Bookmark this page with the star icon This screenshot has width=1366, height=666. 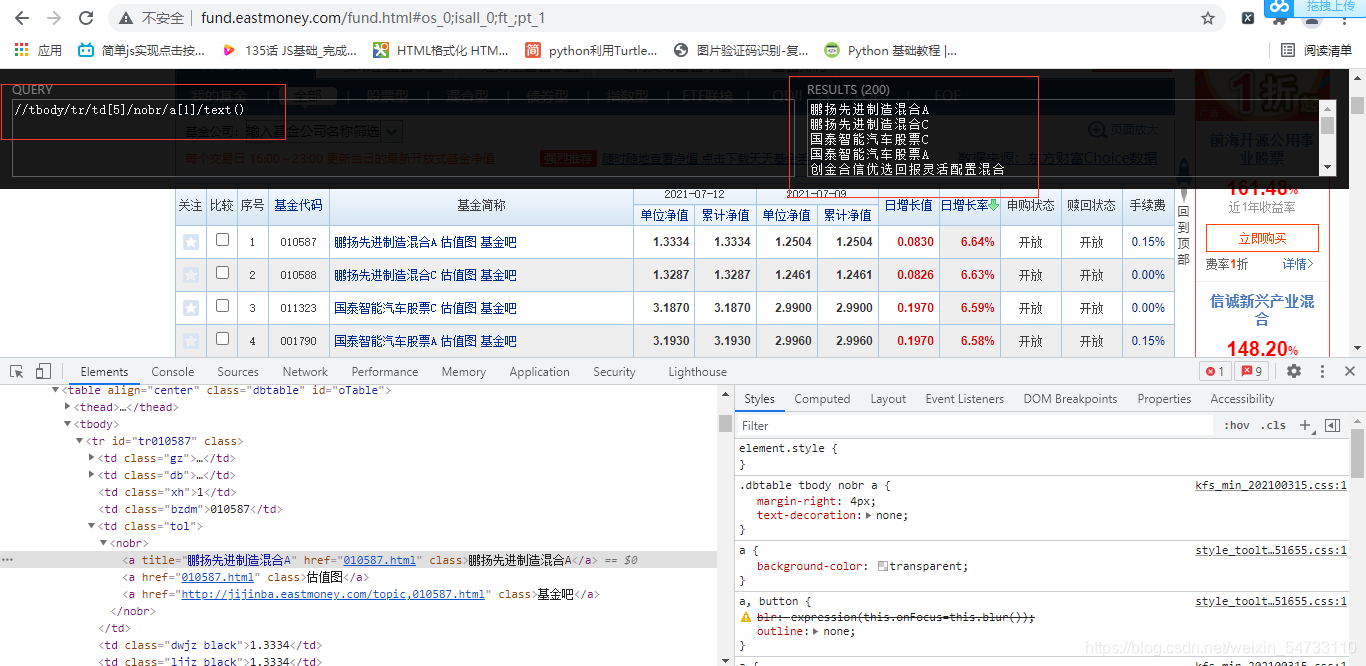(x=1208, y=18)
